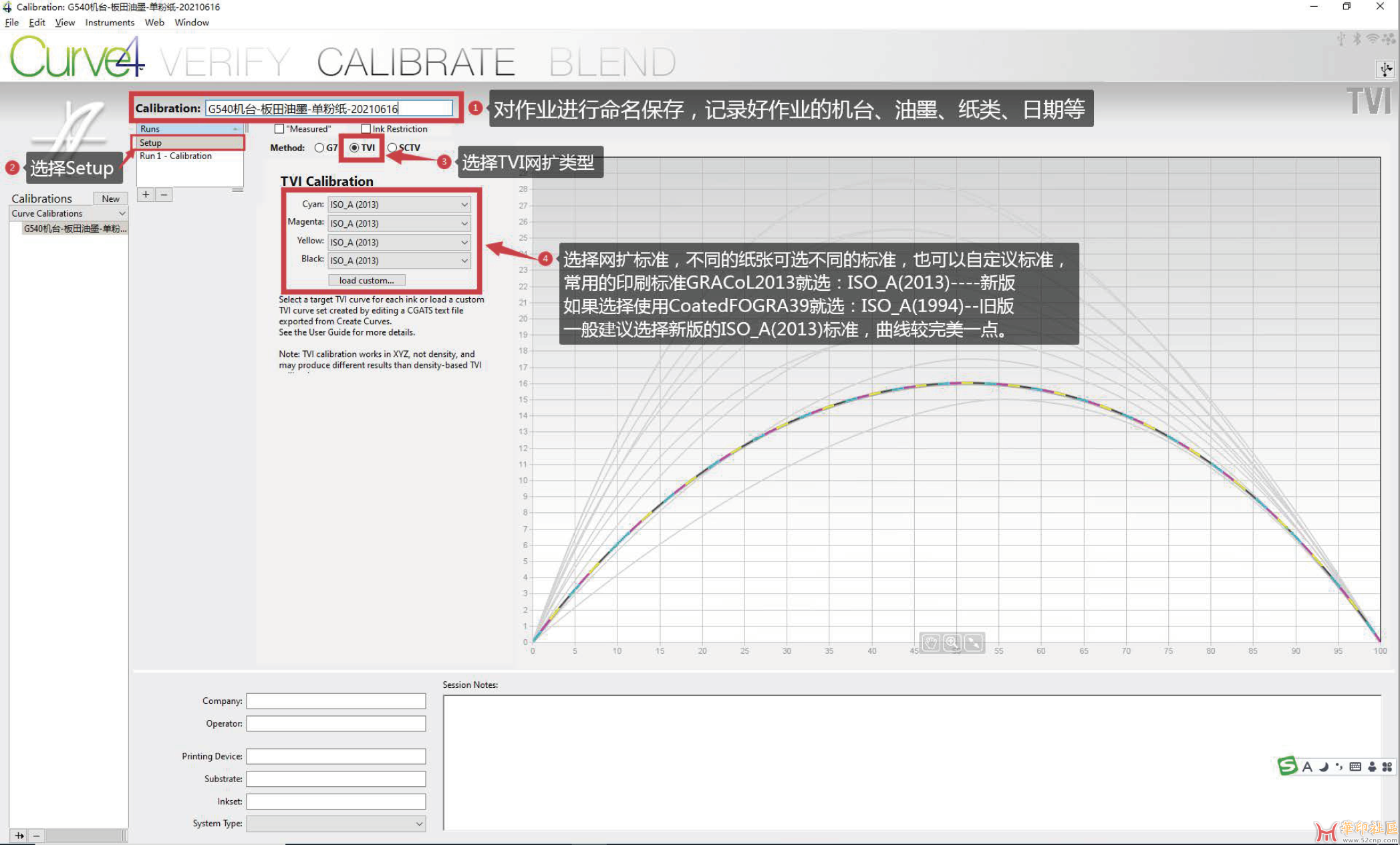Open the Window menu
The height and width of the screenshot is (845, 1400).
(x=192, y=22)
